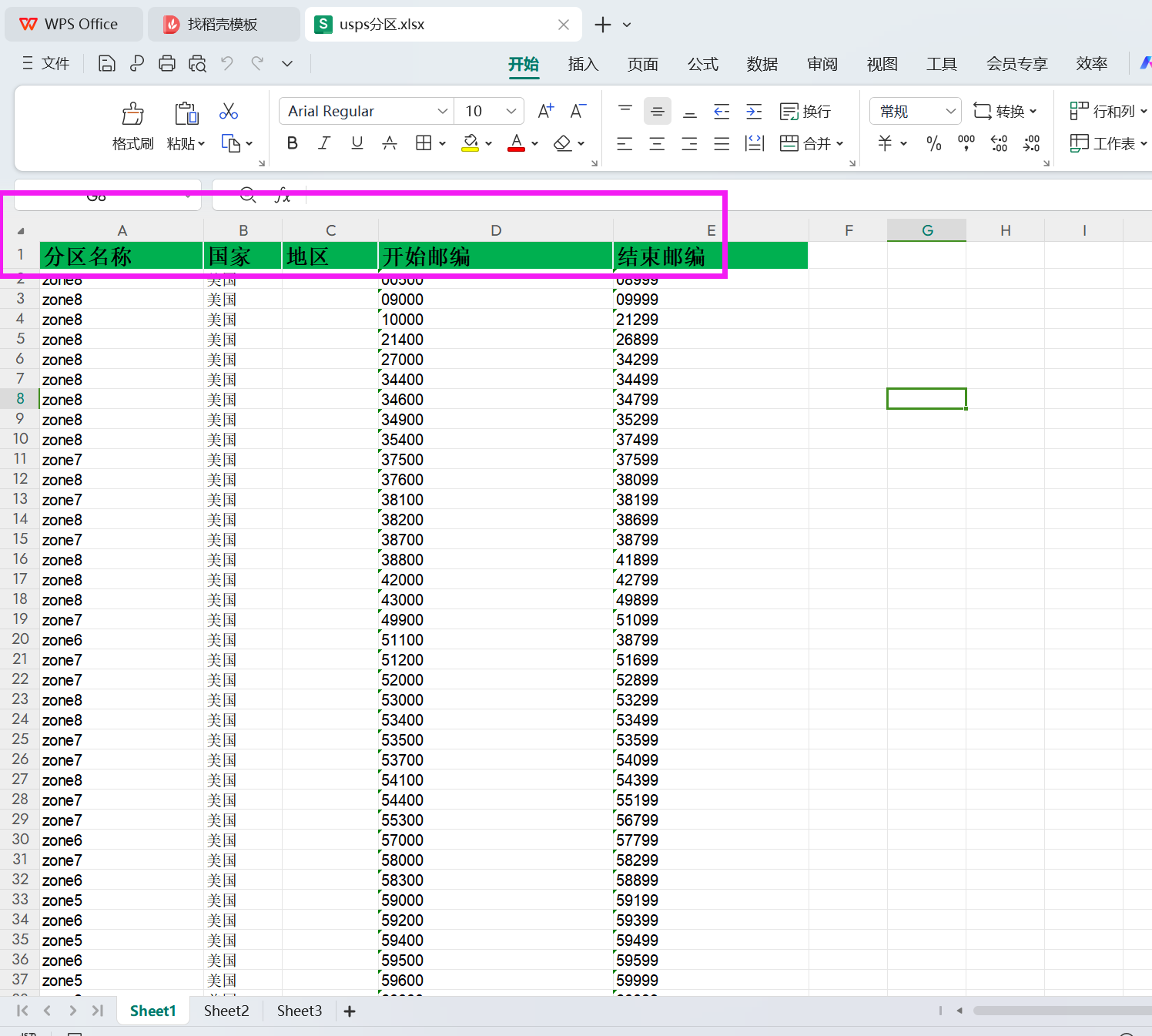This screenshot has height=1036, width=1152.
Task: Expand the Merge (合并) dropdown
Action: pos(839,143)
